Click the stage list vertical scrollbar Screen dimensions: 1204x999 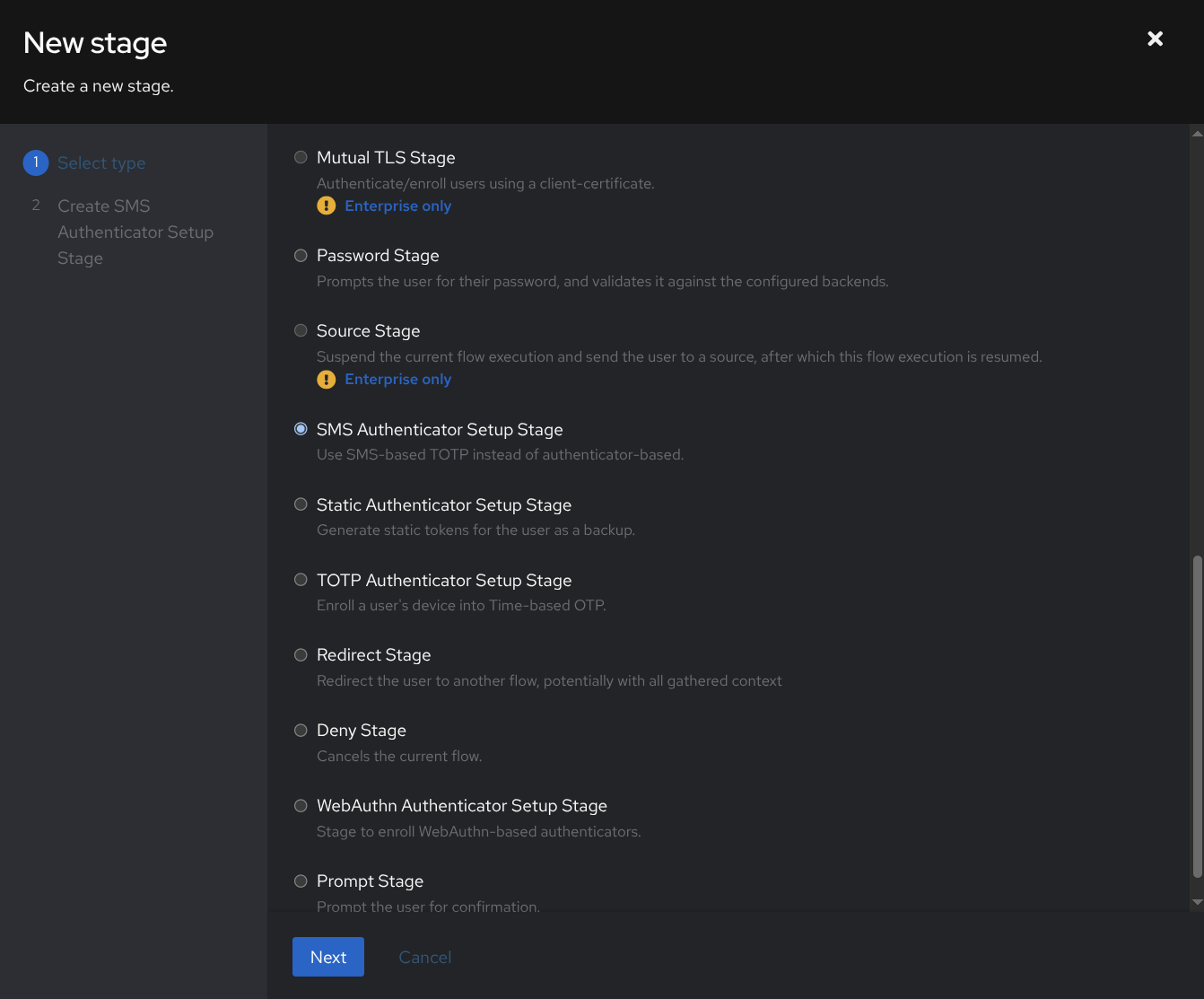point(1197,716)
